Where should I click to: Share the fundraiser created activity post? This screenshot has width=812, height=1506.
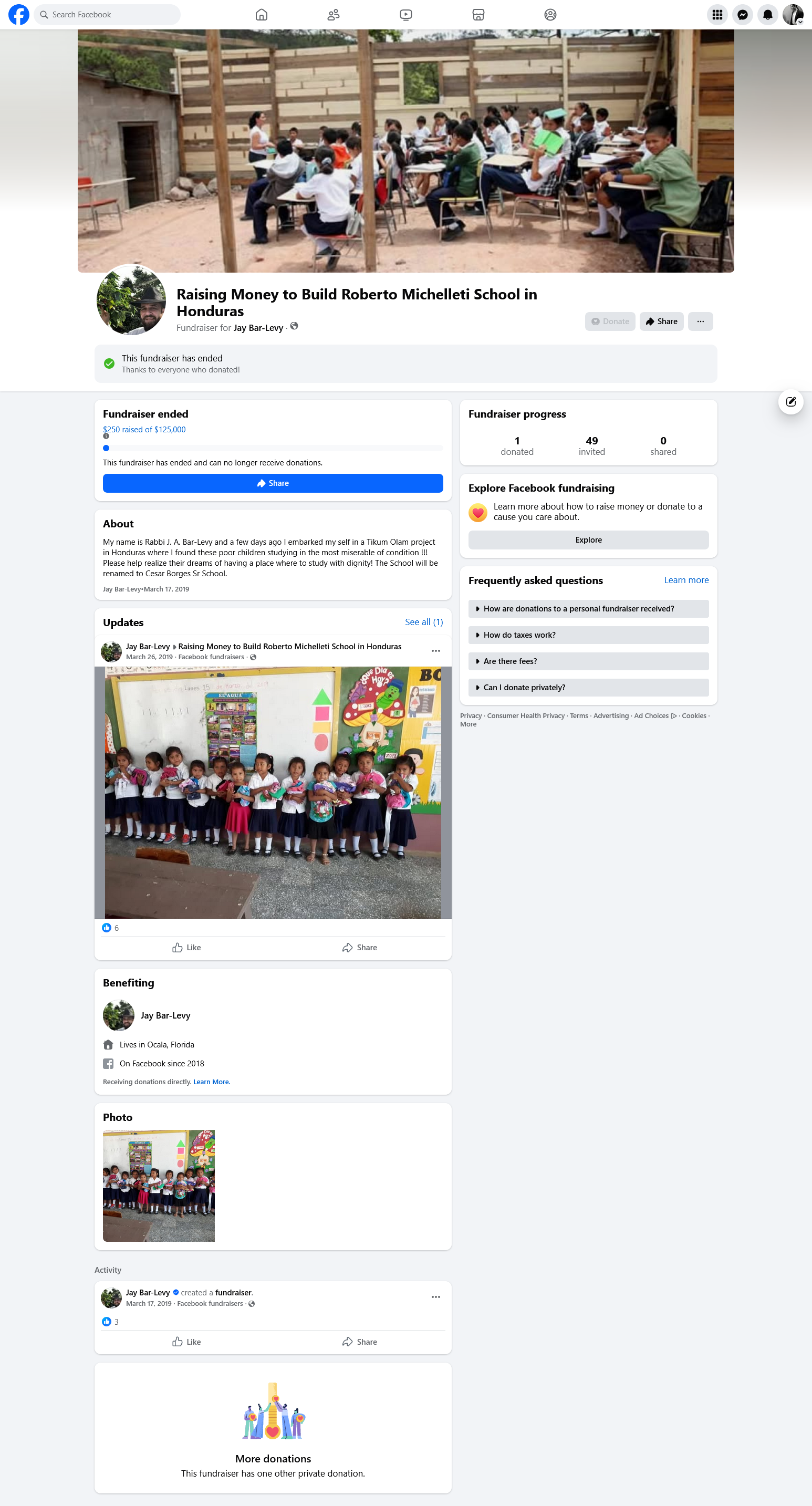click(360, 1342)
